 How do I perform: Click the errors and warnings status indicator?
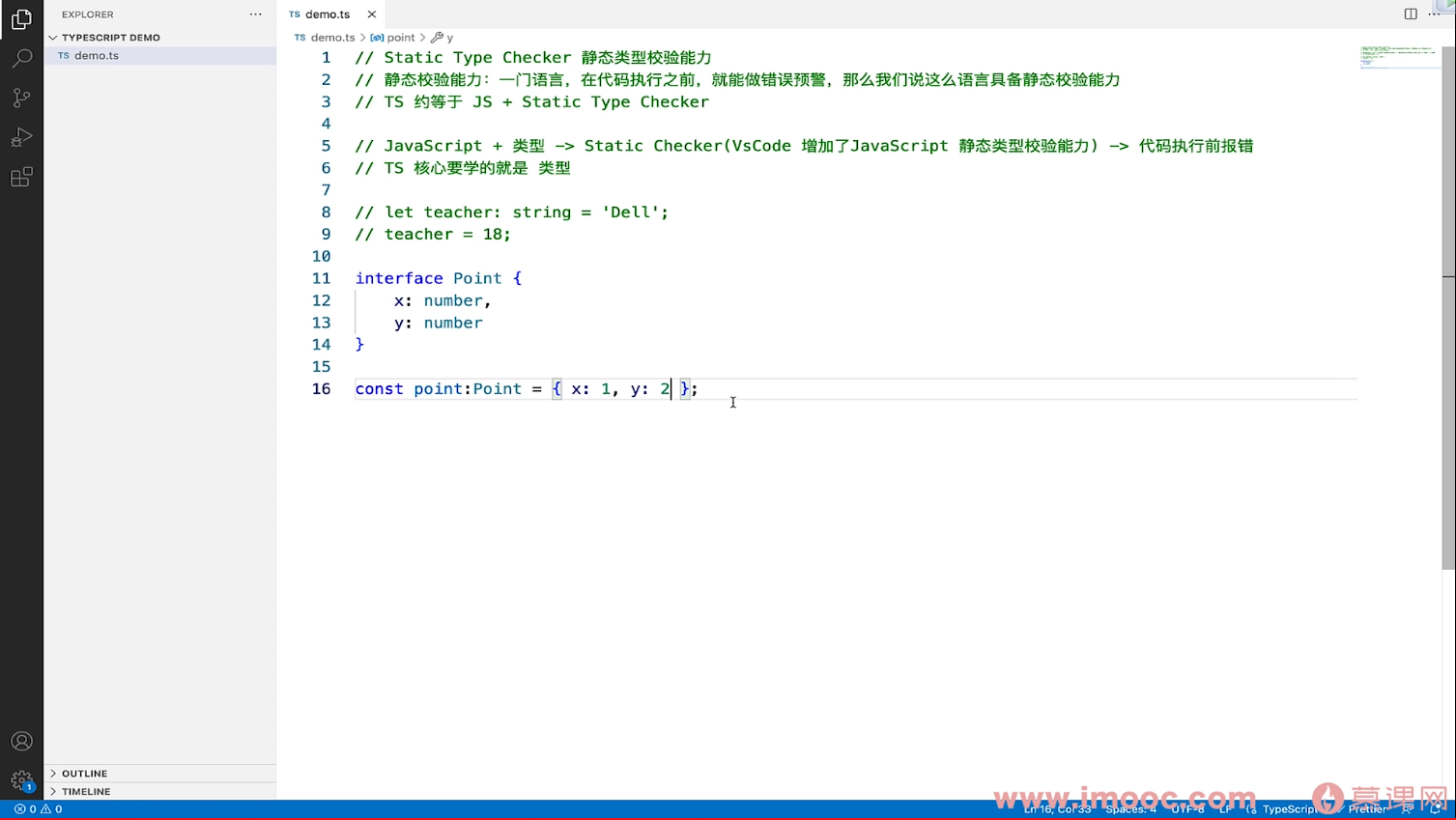(x=39, y=809)
